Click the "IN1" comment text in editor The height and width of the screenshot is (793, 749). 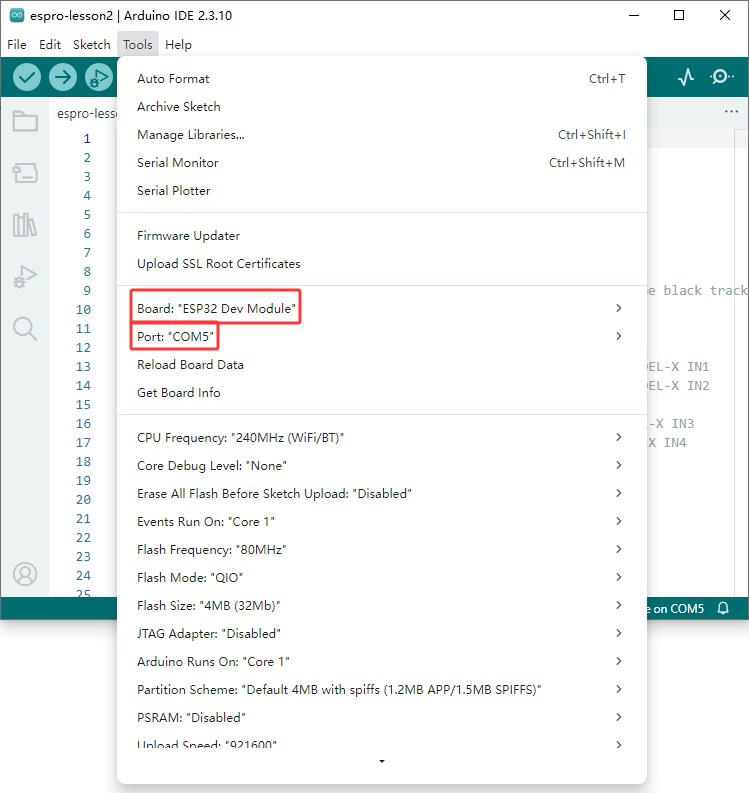pyautogui.click(x=698, y=367)
